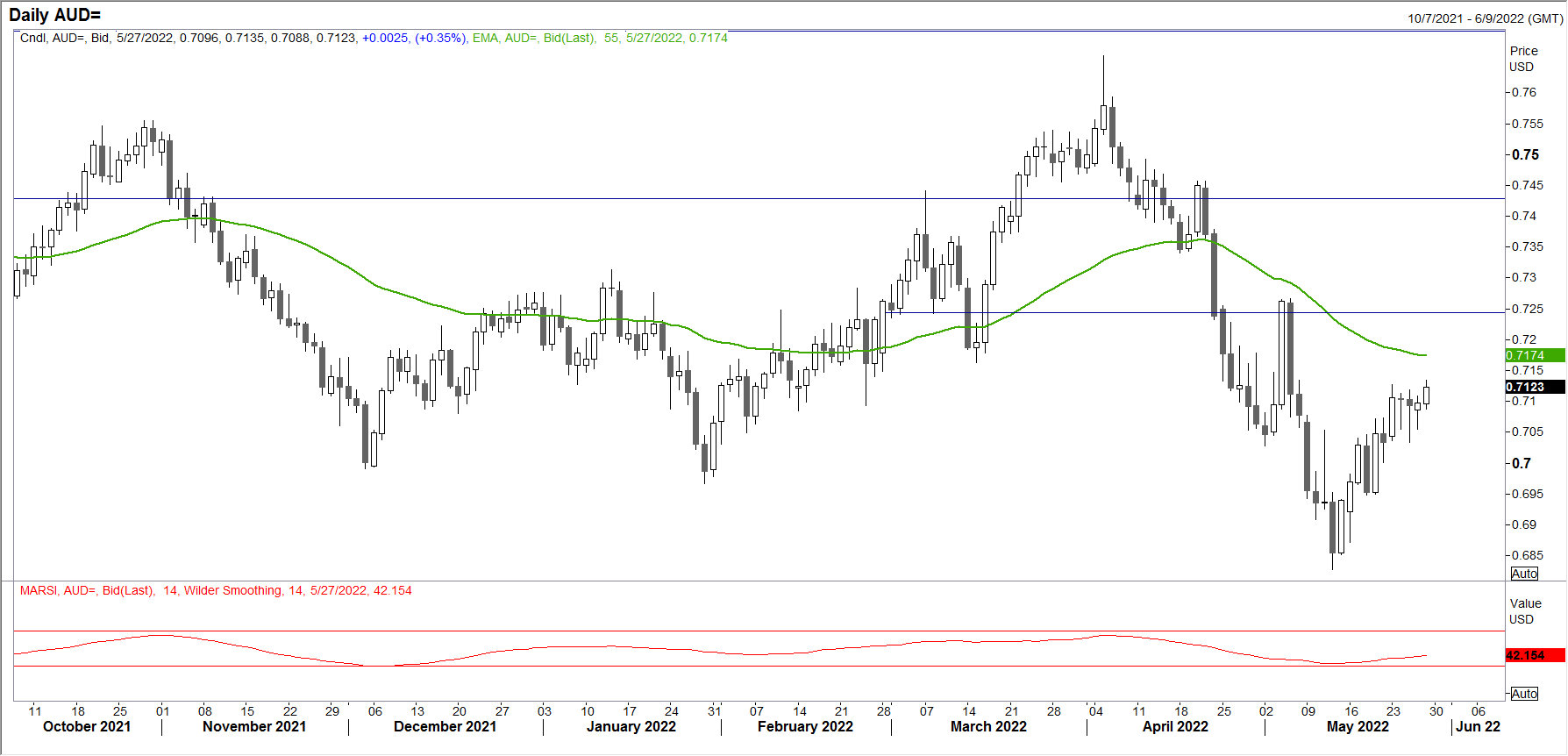1568x756 pixels.
Task: Click the "November 2021" month label
Action: pyautogui.click(x=254, y=726)
